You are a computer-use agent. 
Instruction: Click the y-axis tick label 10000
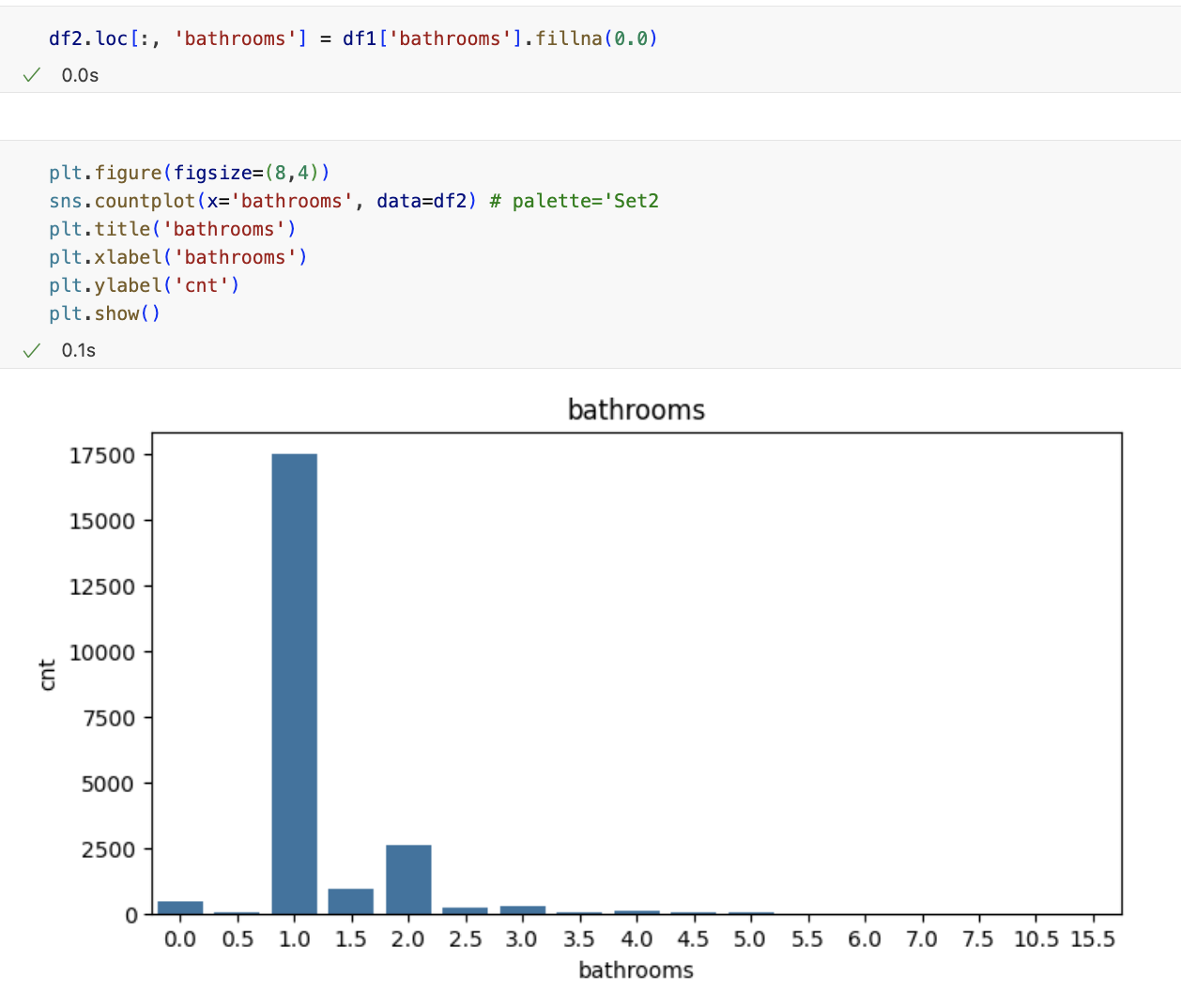102,652
